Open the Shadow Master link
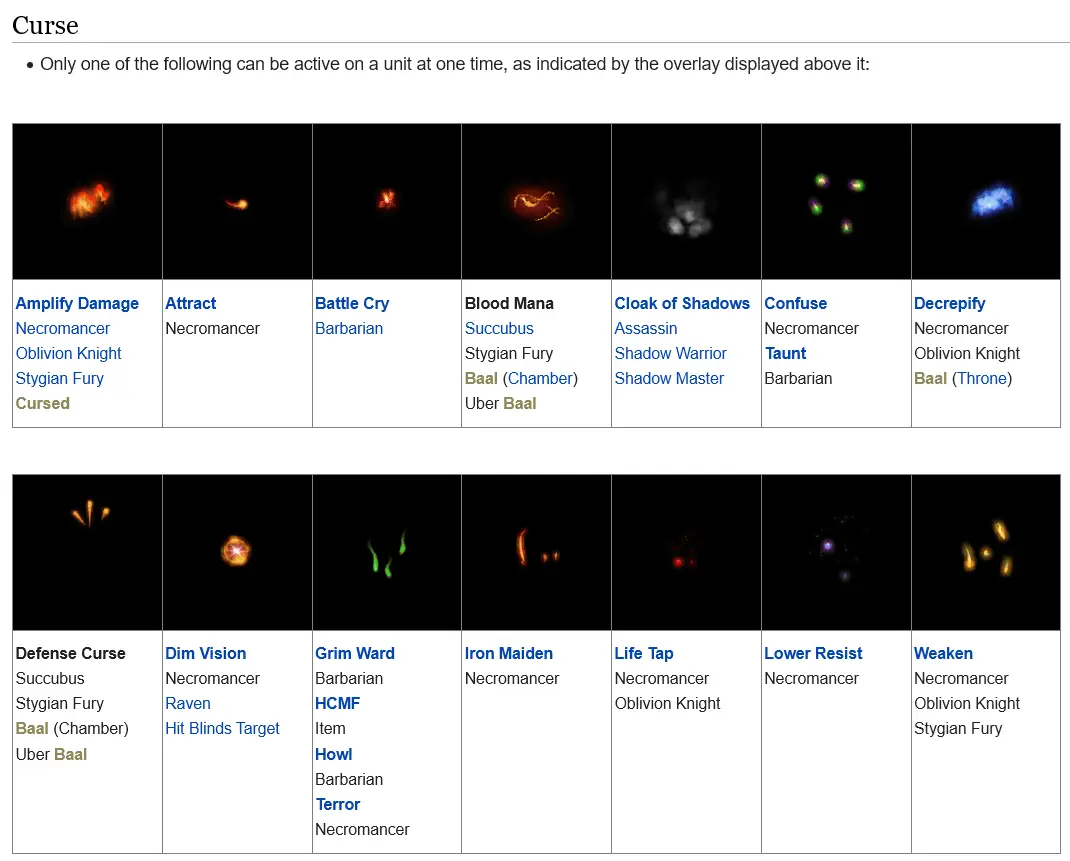 [x=669, y=378]
